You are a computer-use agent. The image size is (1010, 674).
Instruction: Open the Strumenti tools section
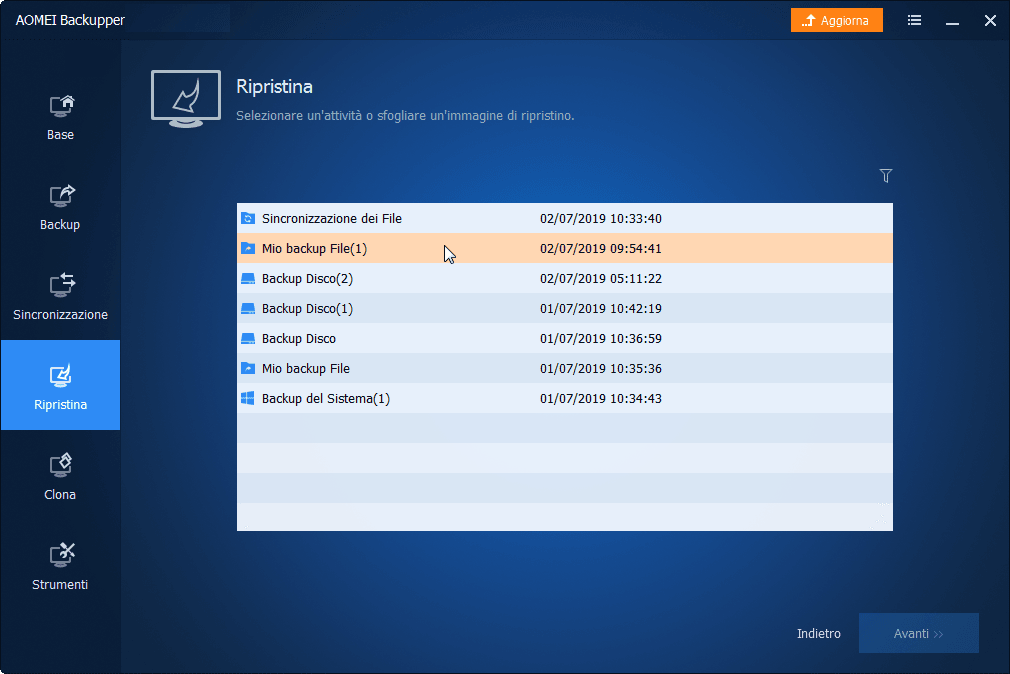[x=61, y=568]
